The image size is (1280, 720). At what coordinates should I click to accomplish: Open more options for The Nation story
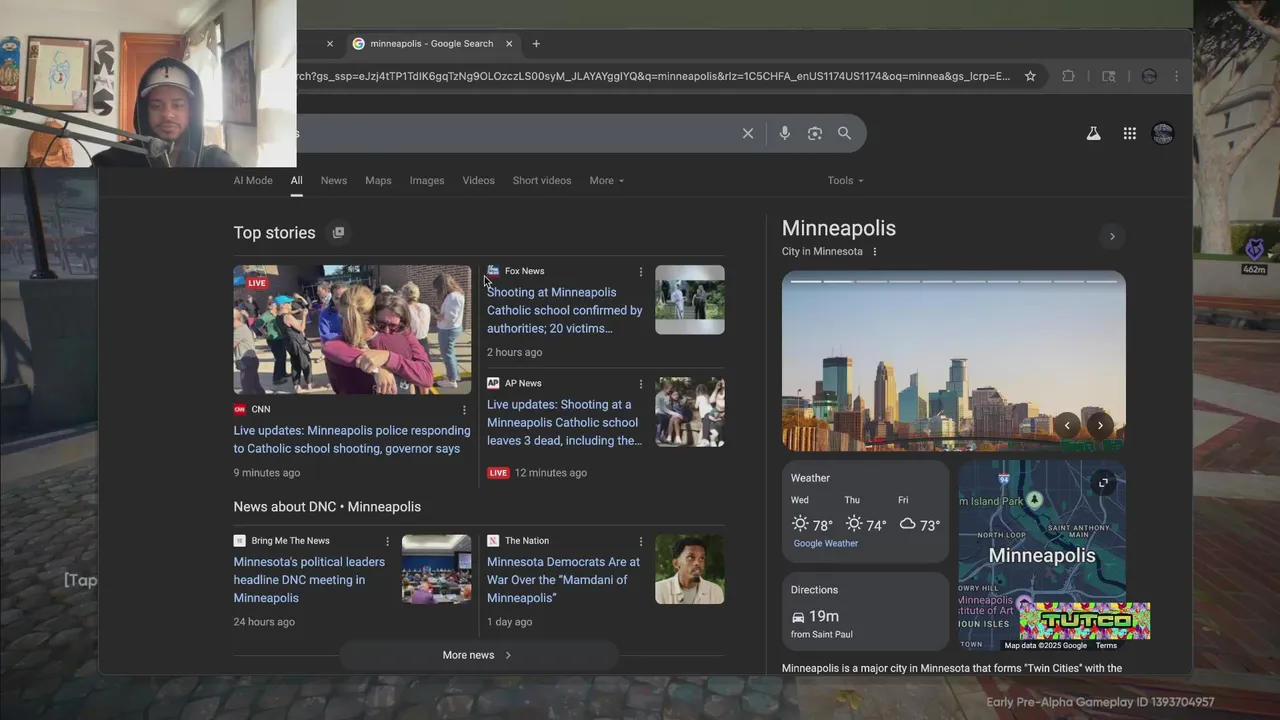(x=641, y=541)
